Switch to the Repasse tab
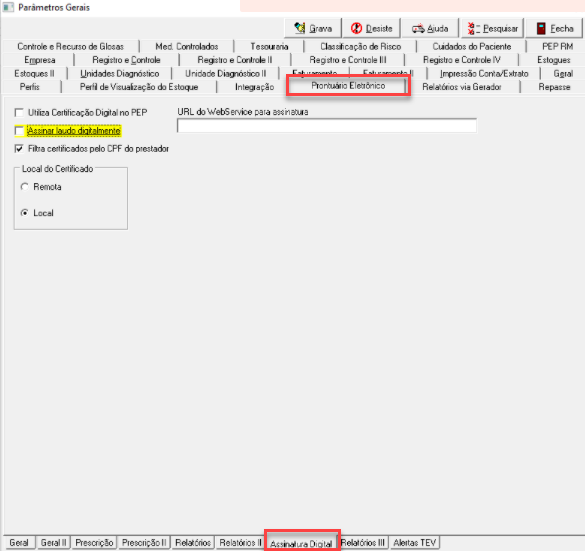The height and width of the screenshot is (551, 585). 554,87
